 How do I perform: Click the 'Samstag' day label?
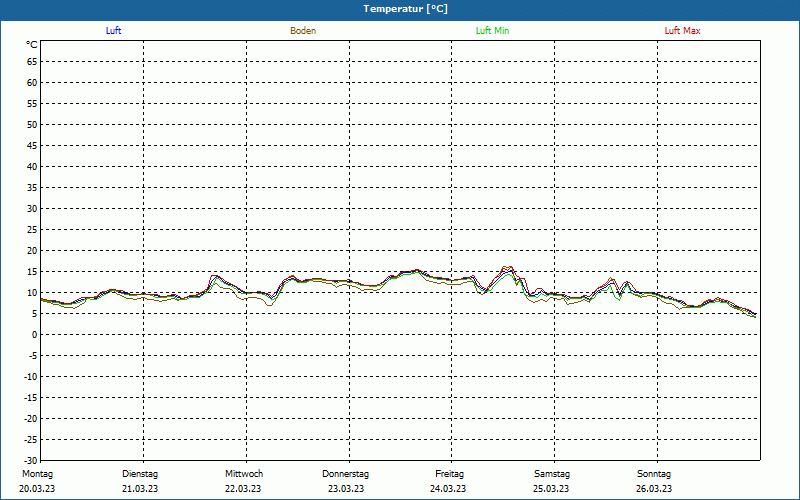click(x=552, y=474)
